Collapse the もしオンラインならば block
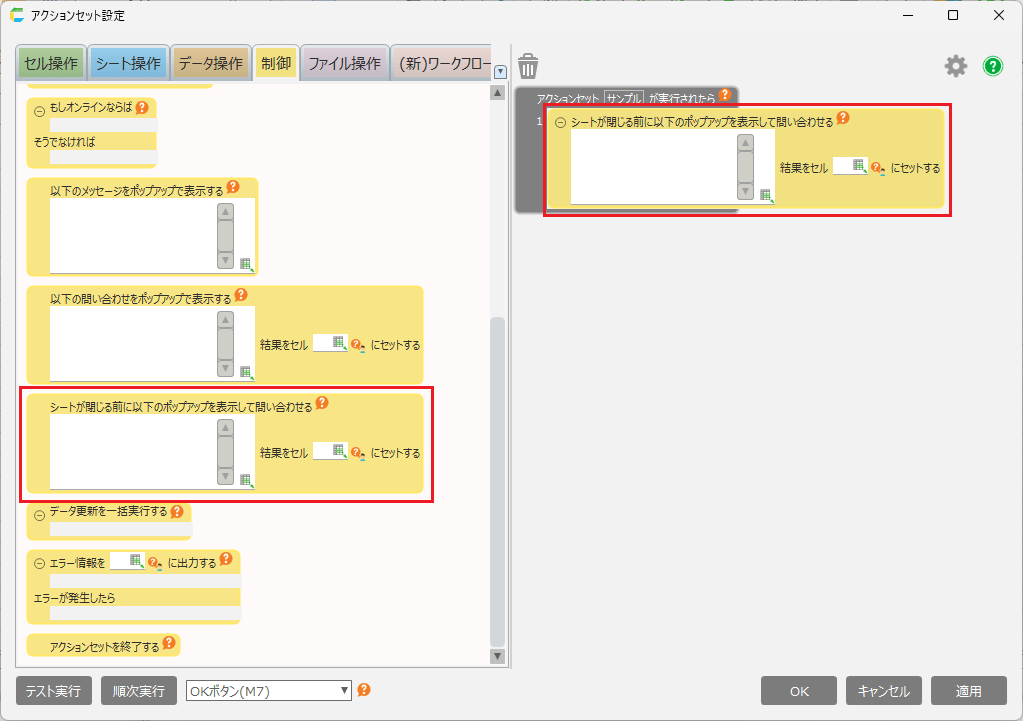This screenshot has height=721, width=1023. pos(40,109)
